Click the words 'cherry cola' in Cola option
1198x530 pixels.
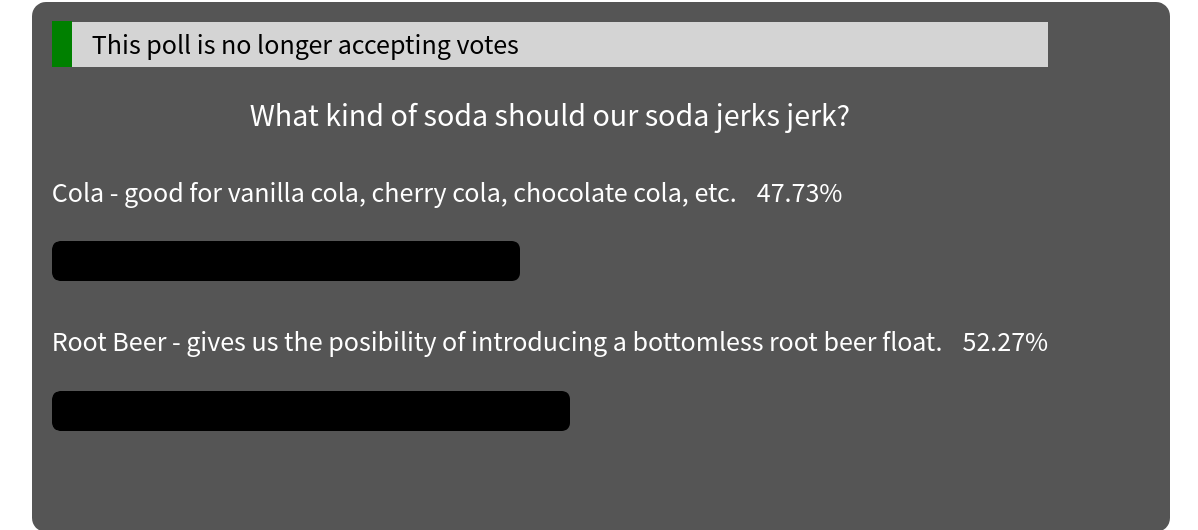pyautogui.click(x=439, y=193)
